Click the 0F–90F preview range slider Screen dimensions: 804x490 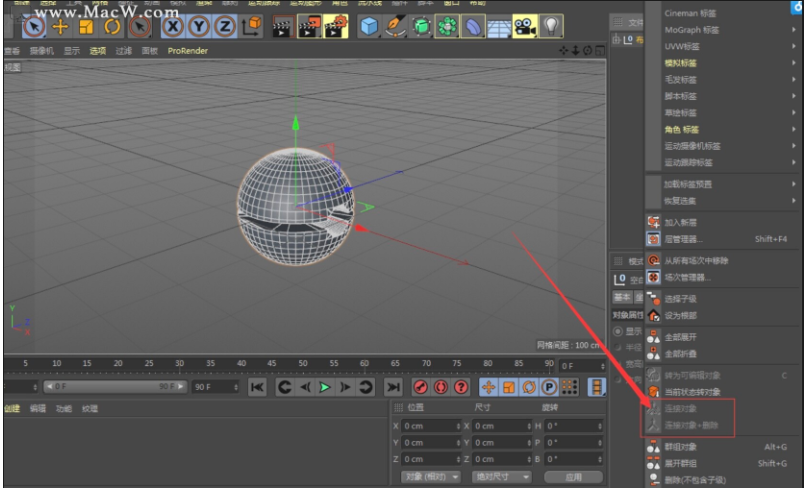[114, 386]
